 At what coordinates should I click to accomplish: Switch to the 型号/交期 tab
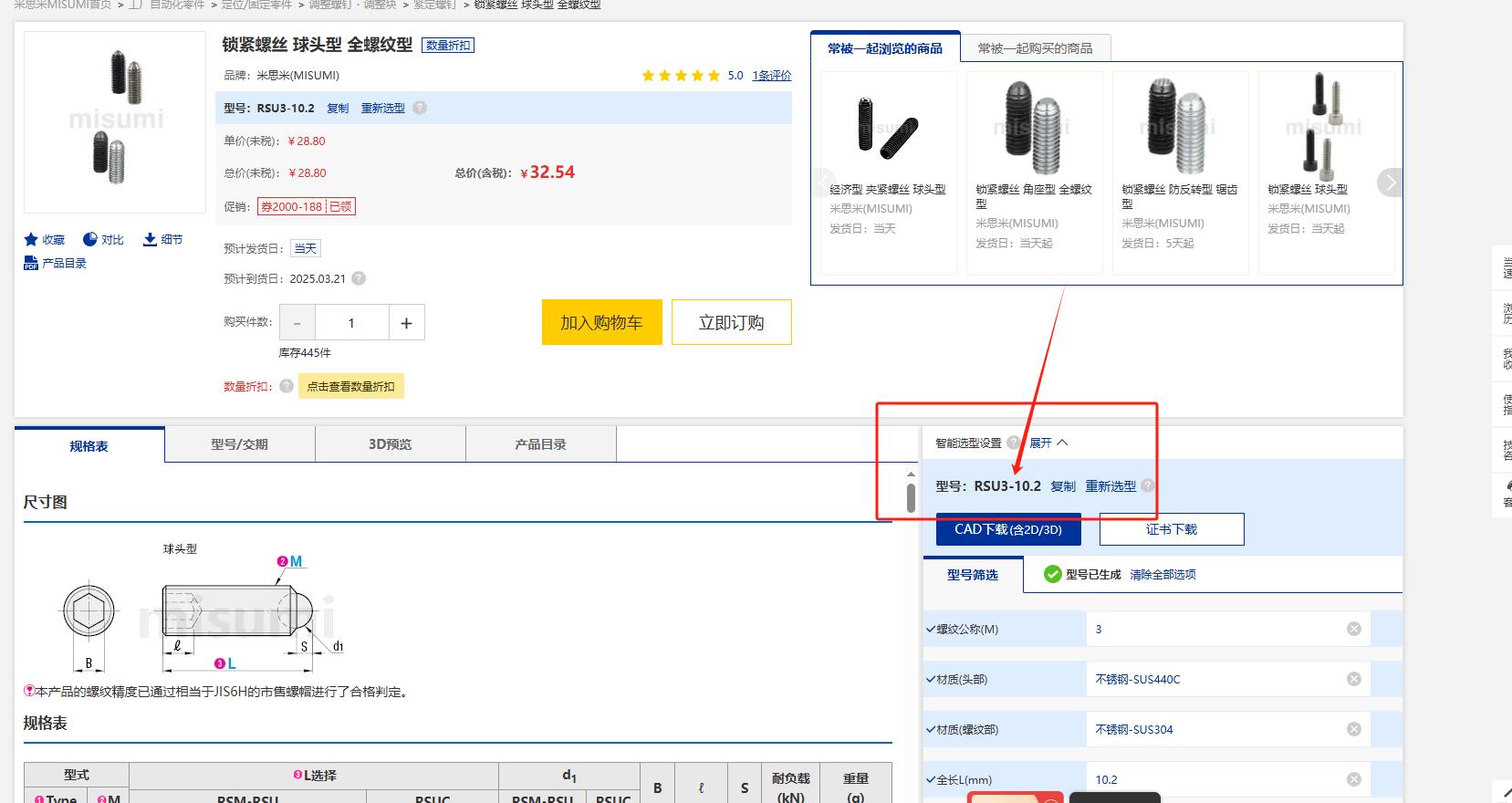pos(240,444)
